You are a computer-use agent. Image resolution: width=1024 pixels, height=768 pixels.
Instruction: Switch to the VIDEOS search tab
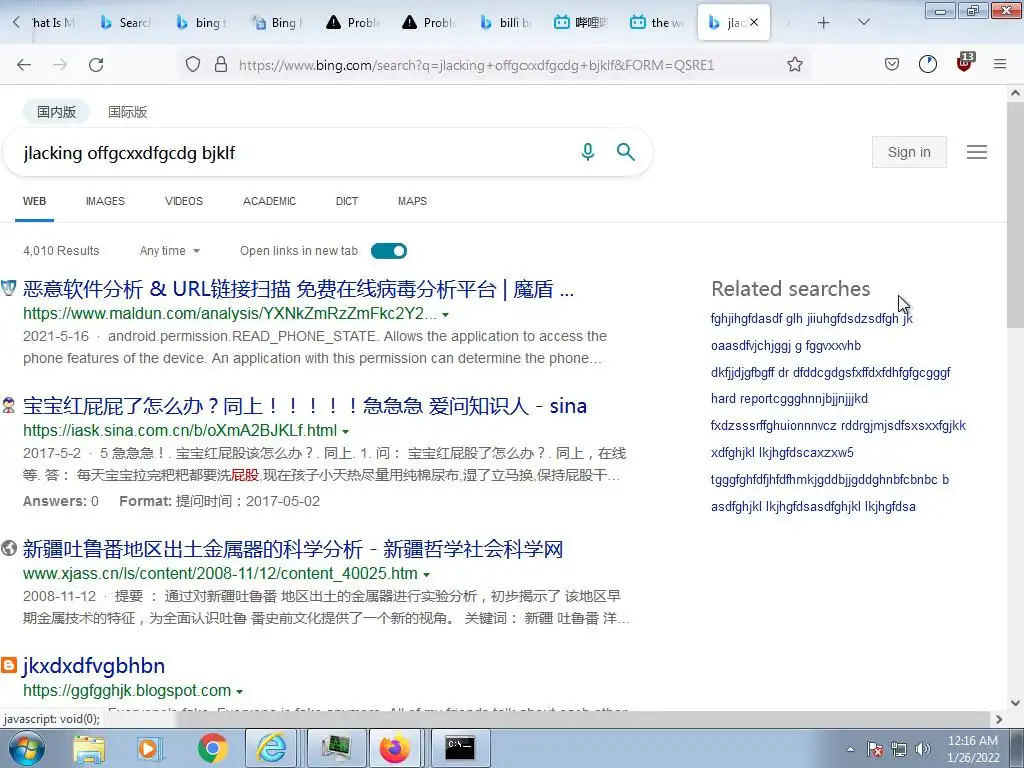point(184,201)
